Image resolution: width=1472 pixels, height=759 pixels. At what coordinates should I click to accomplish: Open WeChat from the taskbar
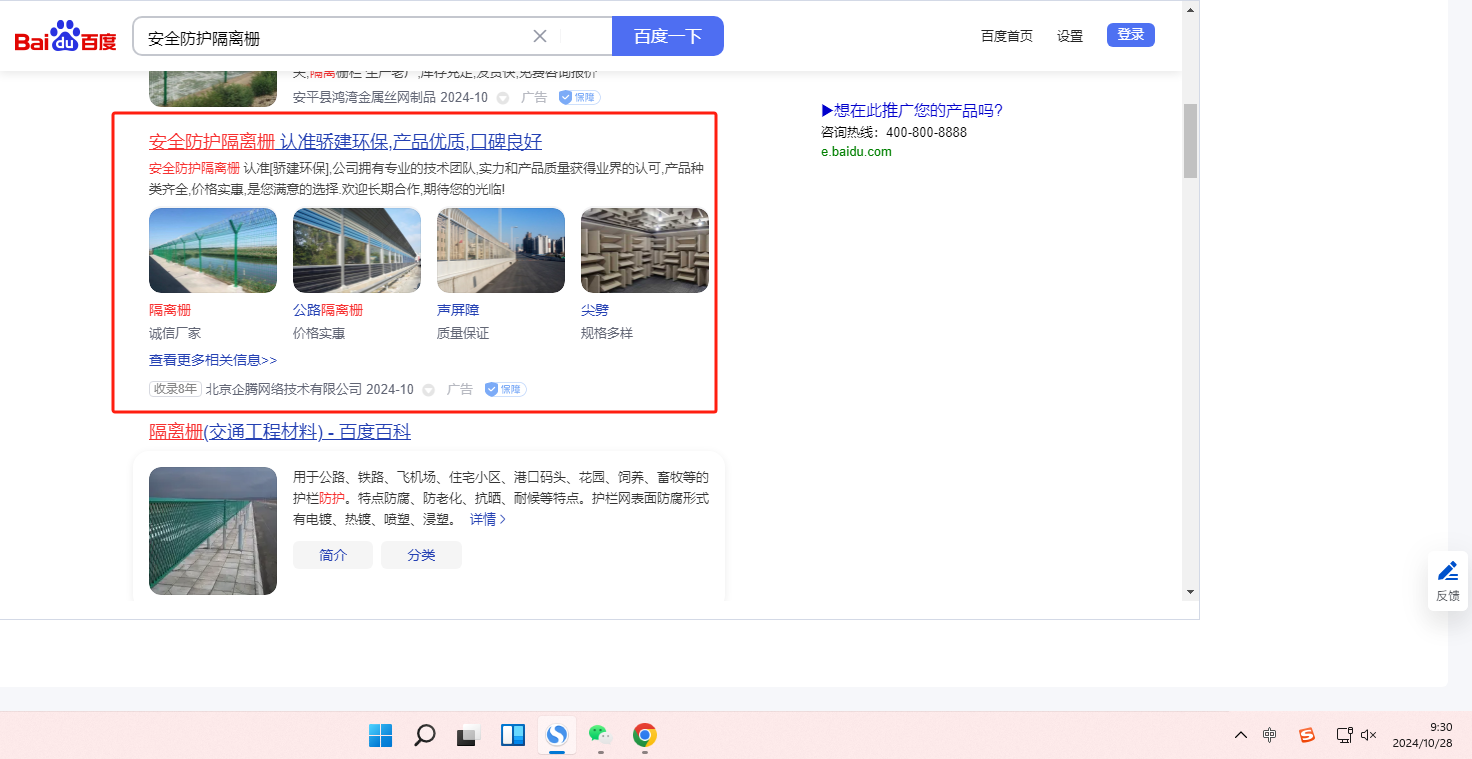(x=600, y=736)
